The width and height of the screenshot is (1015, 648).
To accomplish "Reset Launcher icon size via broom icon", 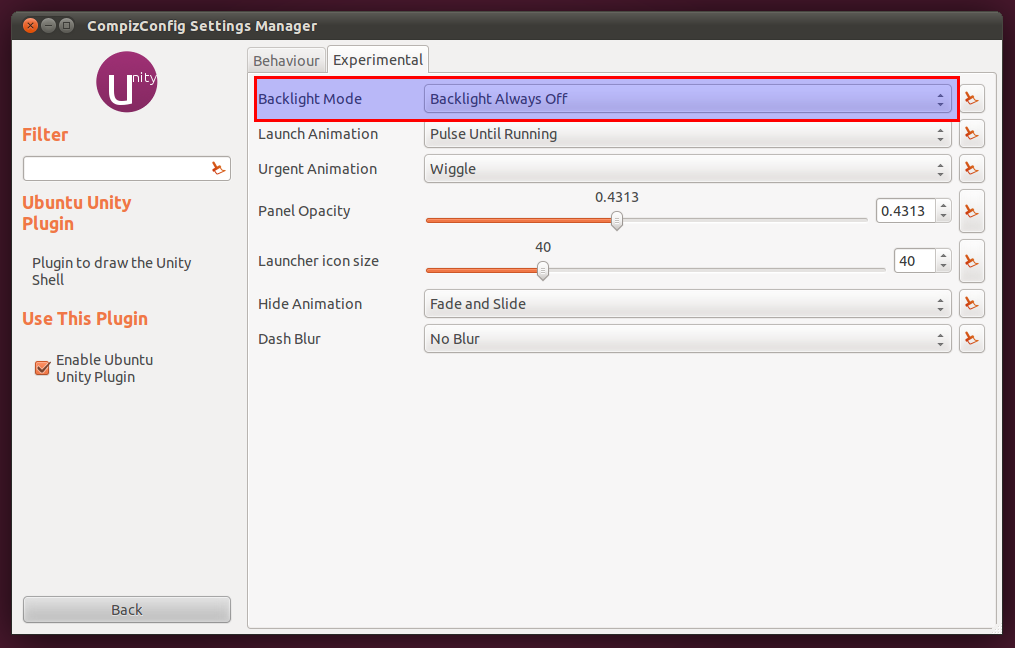I will click(x=971, y=261).
